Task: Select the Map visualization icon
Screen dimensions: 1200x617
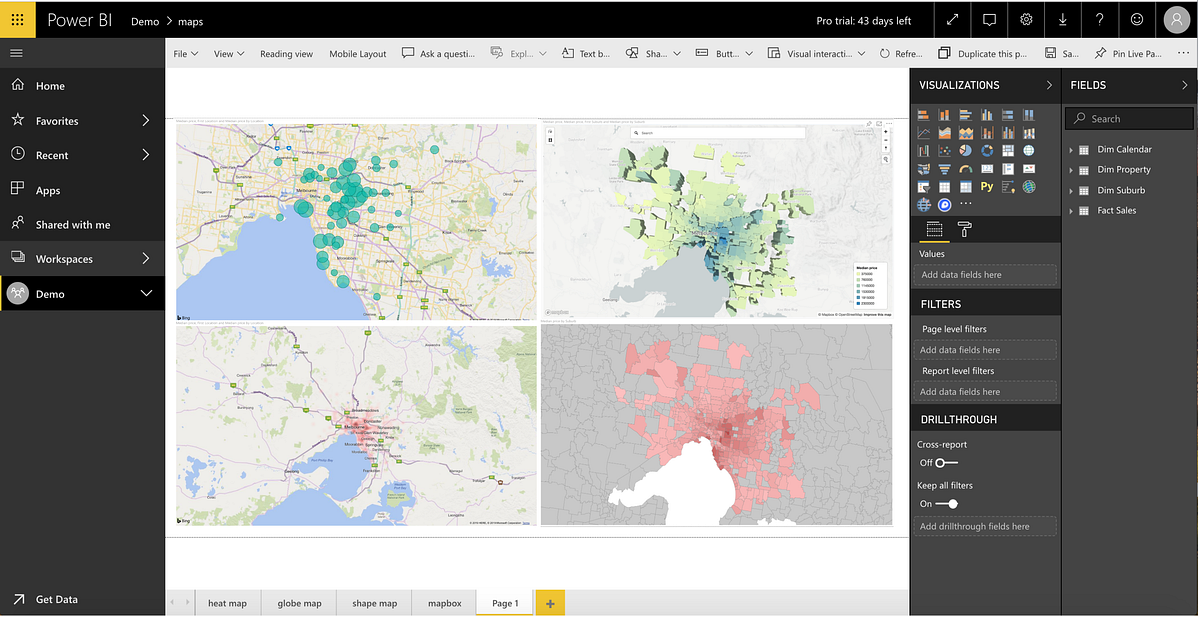Action: [1029, 150]
